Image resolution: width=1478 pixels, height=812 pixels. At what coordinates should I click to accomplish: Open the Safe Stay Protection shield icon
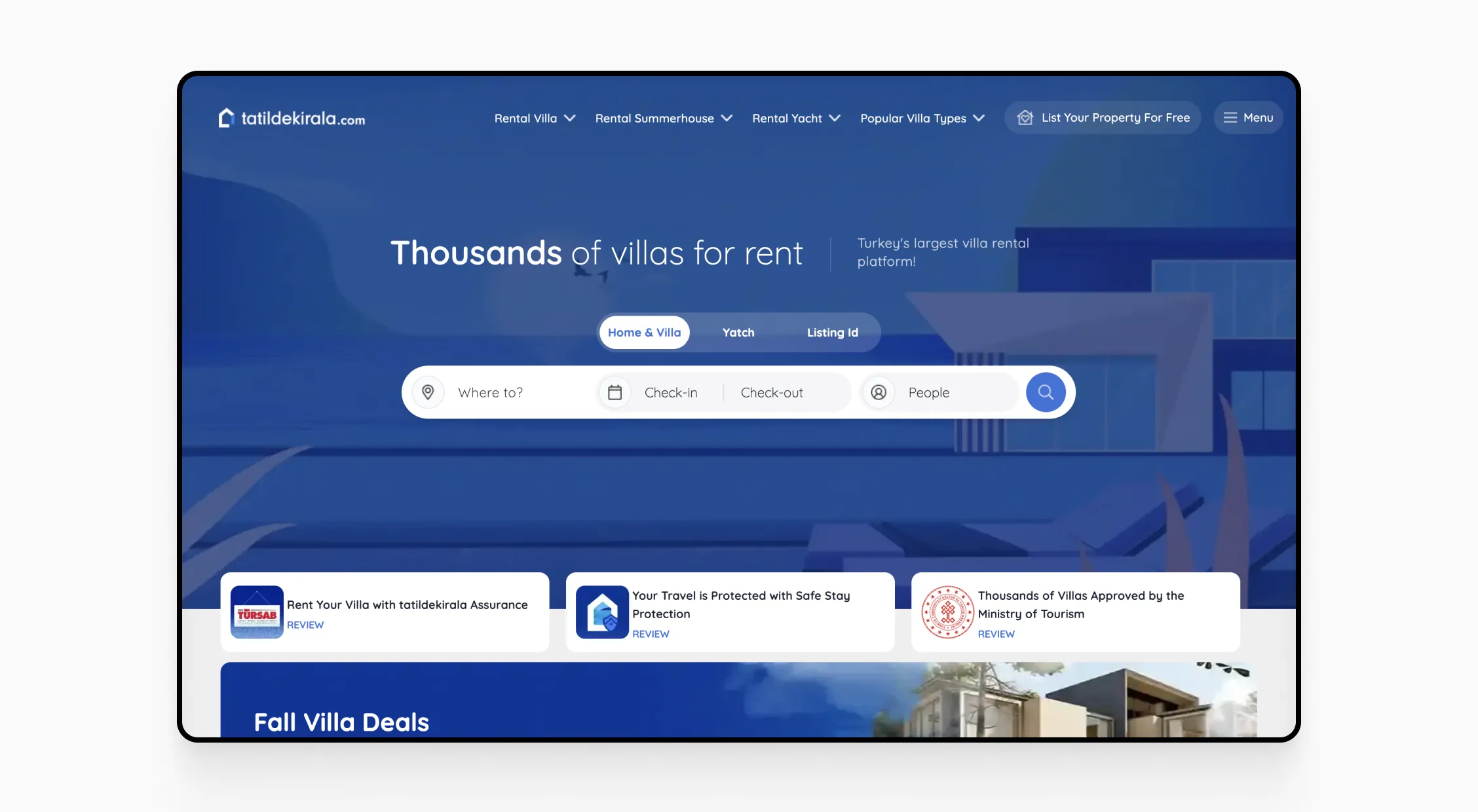[602, 612]
